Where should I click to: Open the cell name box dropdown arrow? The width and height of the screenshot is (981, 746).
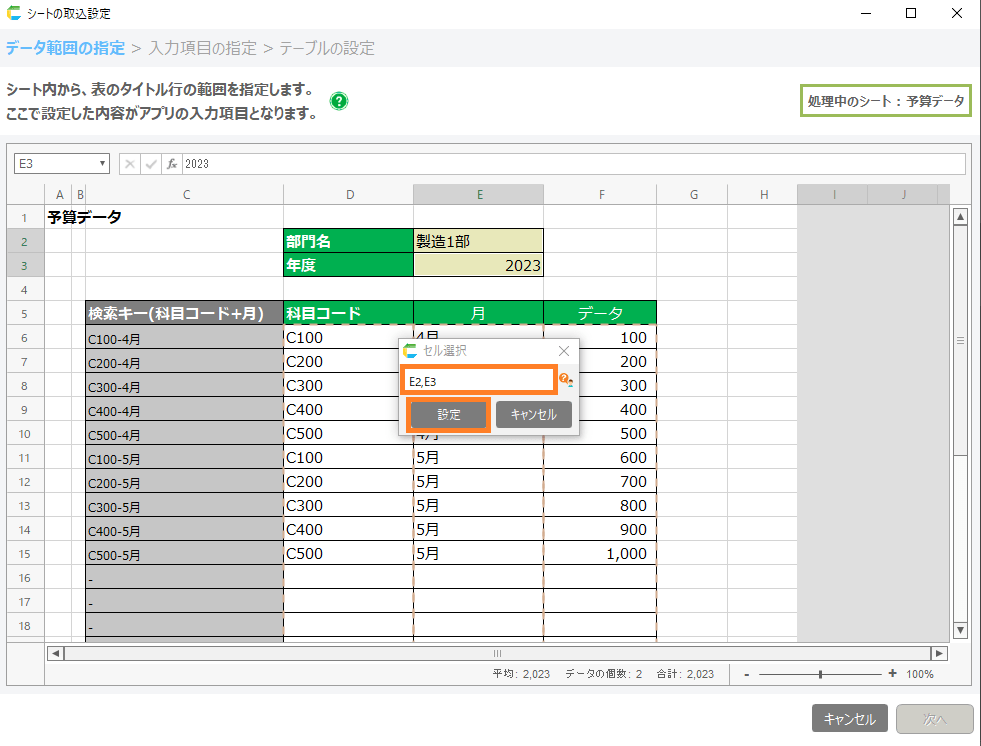point(103,164)
